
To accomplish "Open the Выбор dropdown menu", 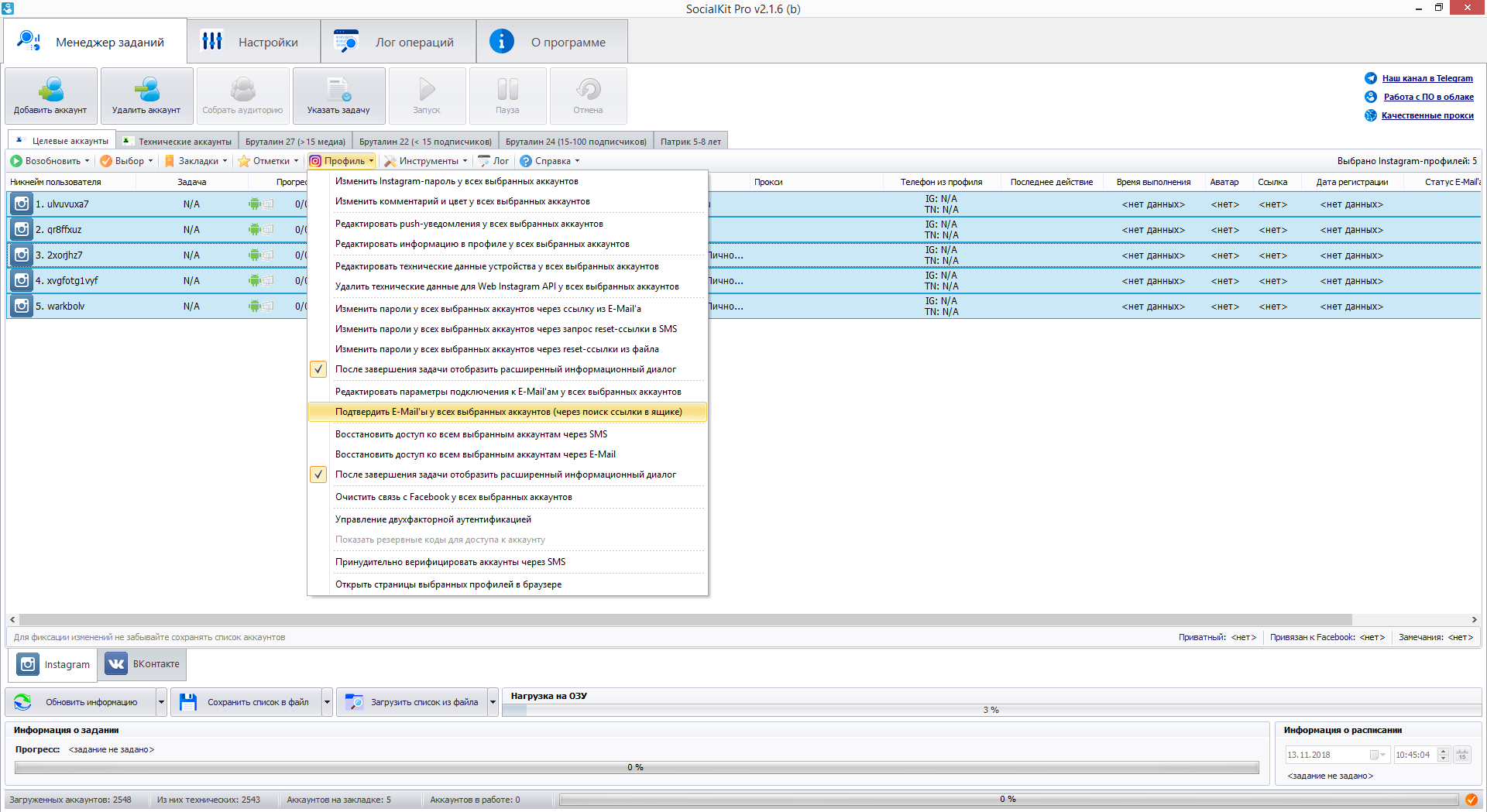I will point(127,161).
